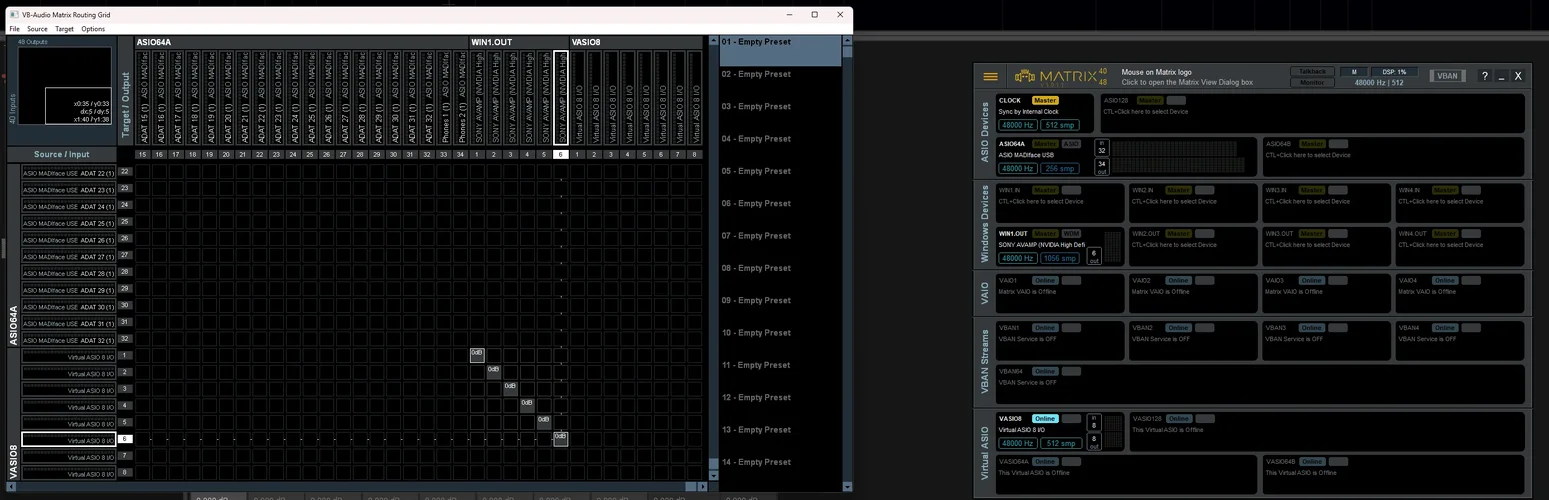Select the highlighted 0dB node on VASIO8 input 6

point(560,438)
